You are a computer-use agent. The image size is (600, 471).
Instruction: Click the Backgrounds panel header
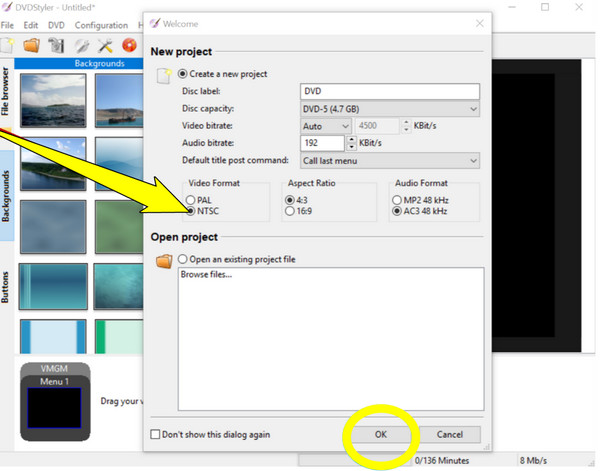point(79,64)
